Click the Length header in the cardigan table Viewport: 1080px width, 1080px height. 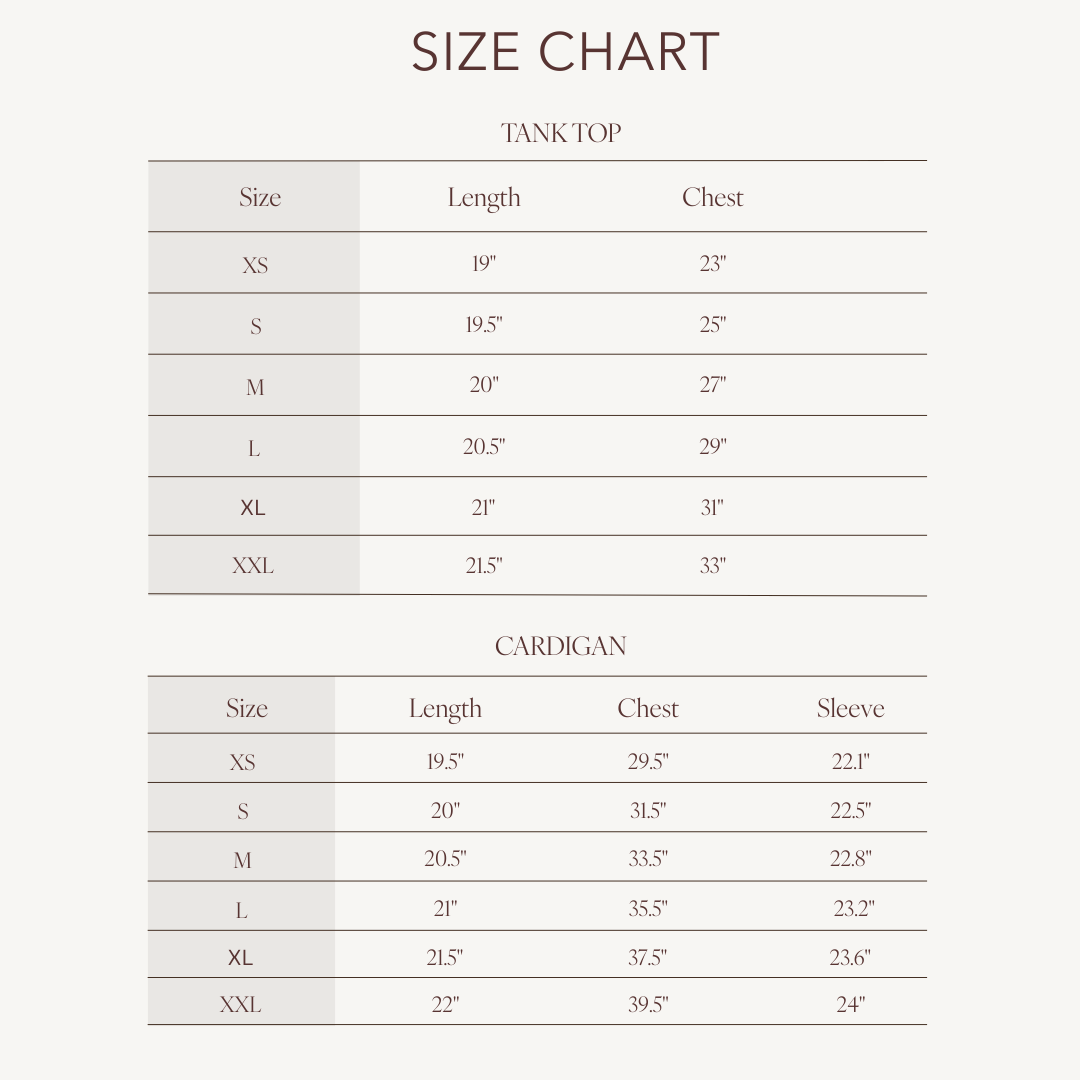(x=445, y=708)
